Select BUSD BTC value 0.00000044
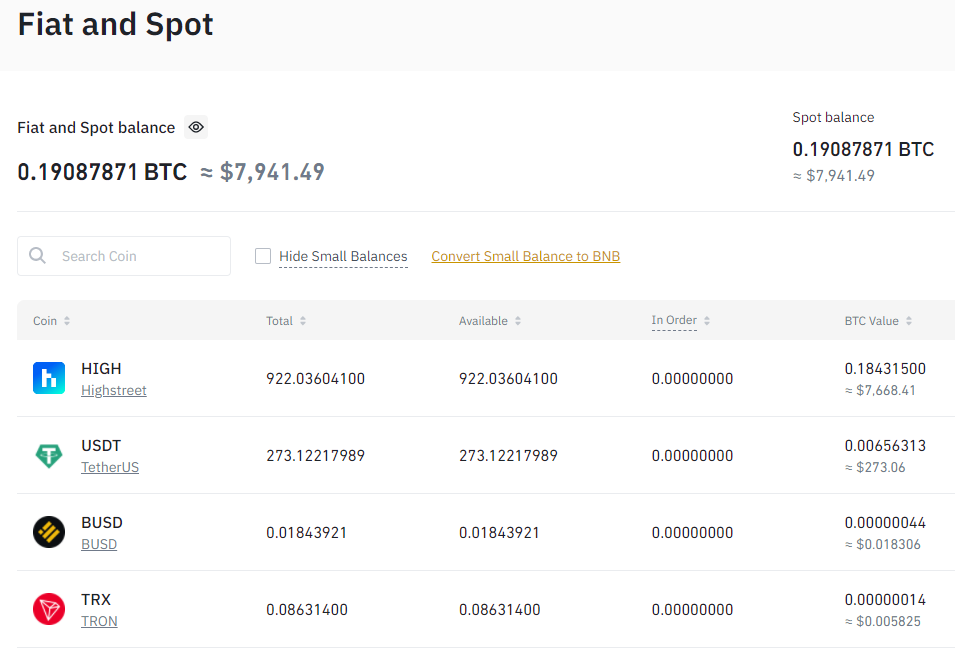955x657 pixels. 885,522
